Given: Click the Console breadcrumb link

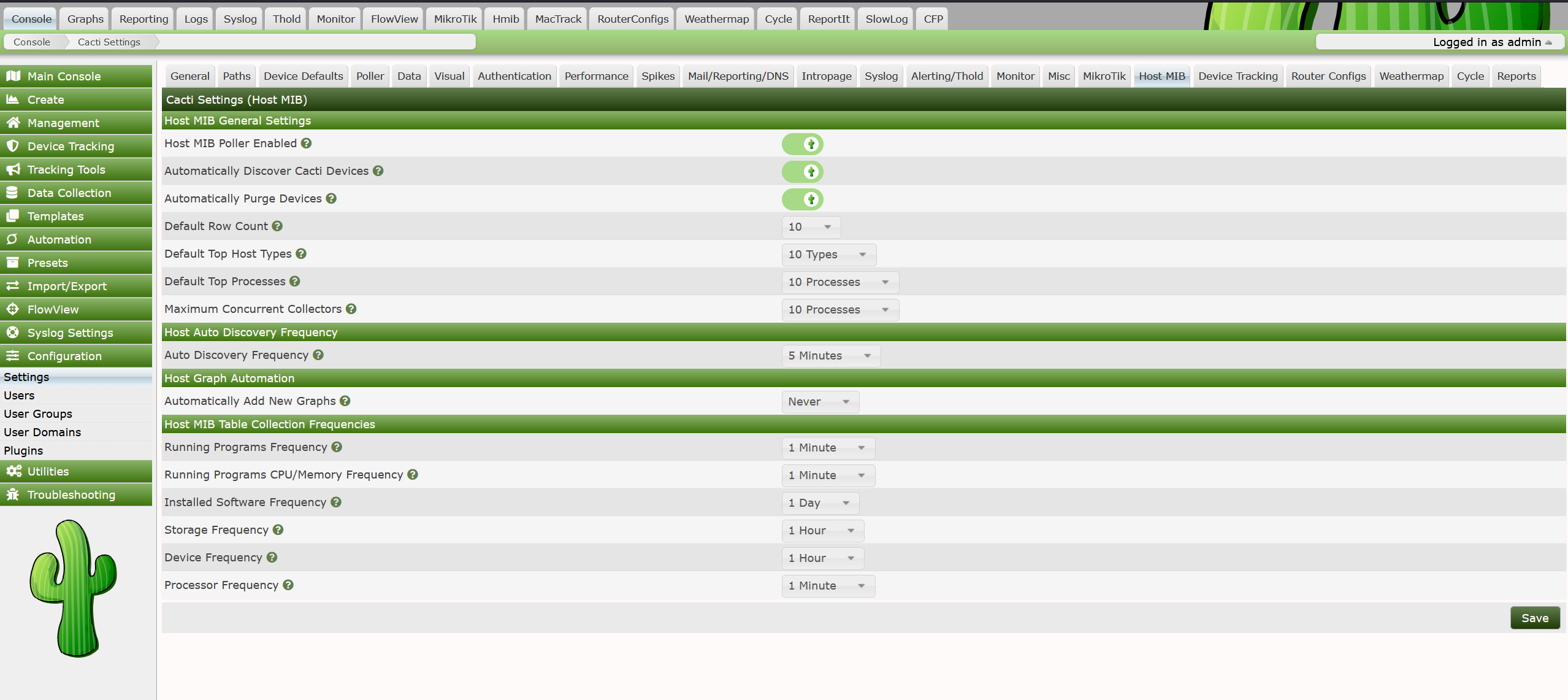Looking at the screenshot, I should (x=32, y=42).
